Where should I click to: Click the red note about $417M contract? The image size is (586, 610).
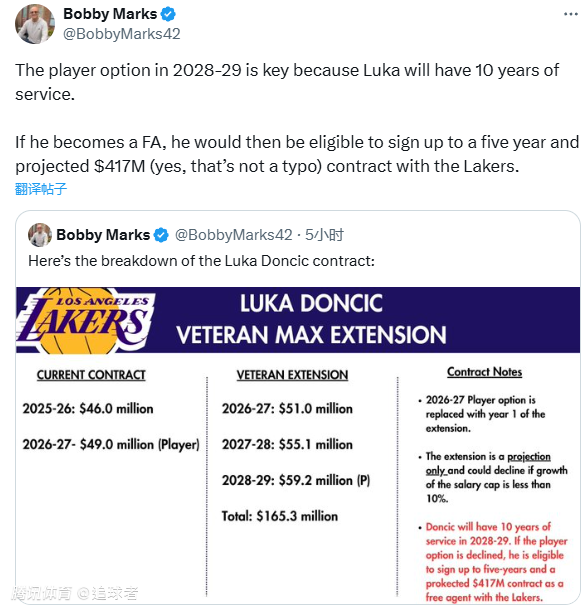point(496,562)
